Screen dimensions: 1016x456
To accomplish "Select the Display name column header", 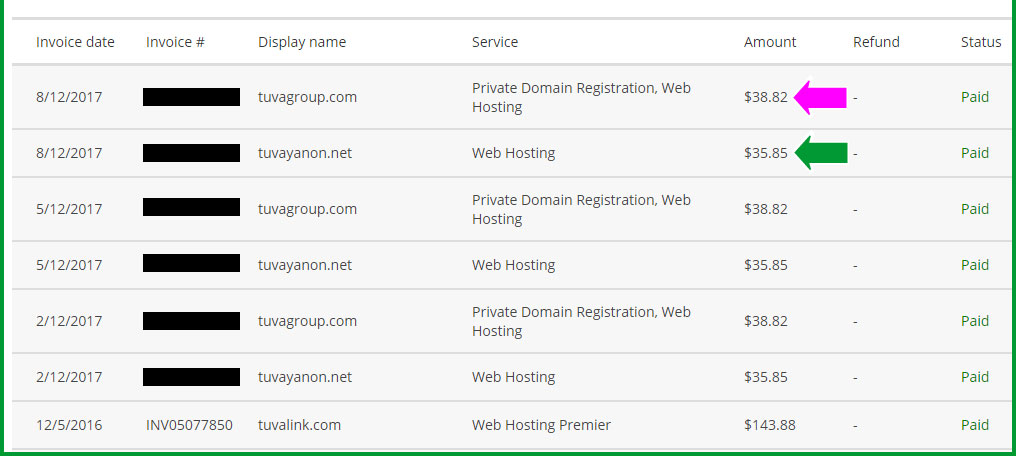I will click(302, 42).
